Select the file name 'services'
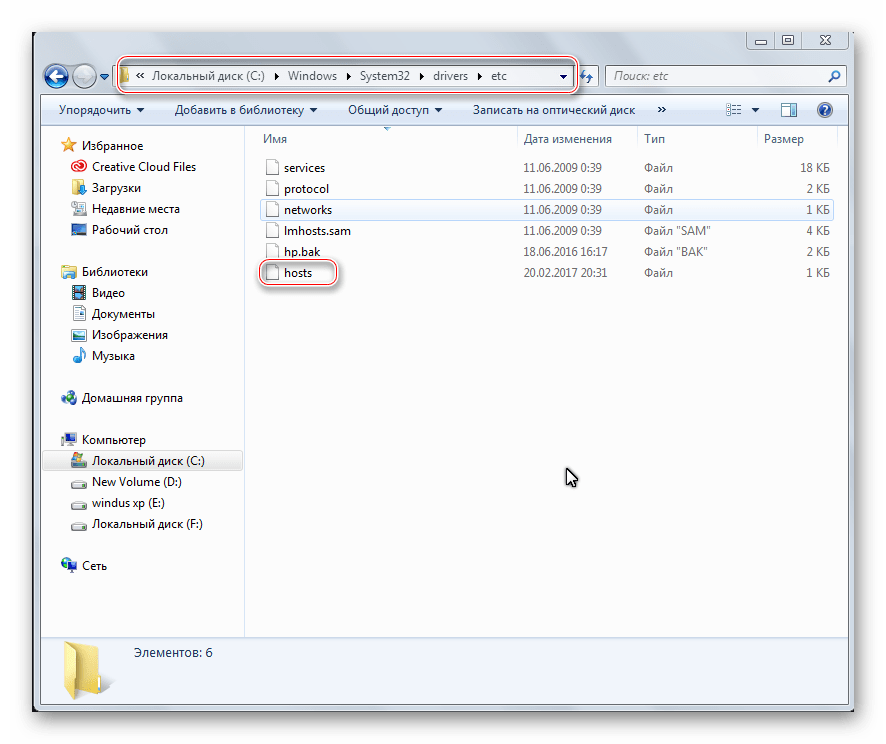Image resolution: width=886 pixels, height=744 pixels. click(304, 168)
